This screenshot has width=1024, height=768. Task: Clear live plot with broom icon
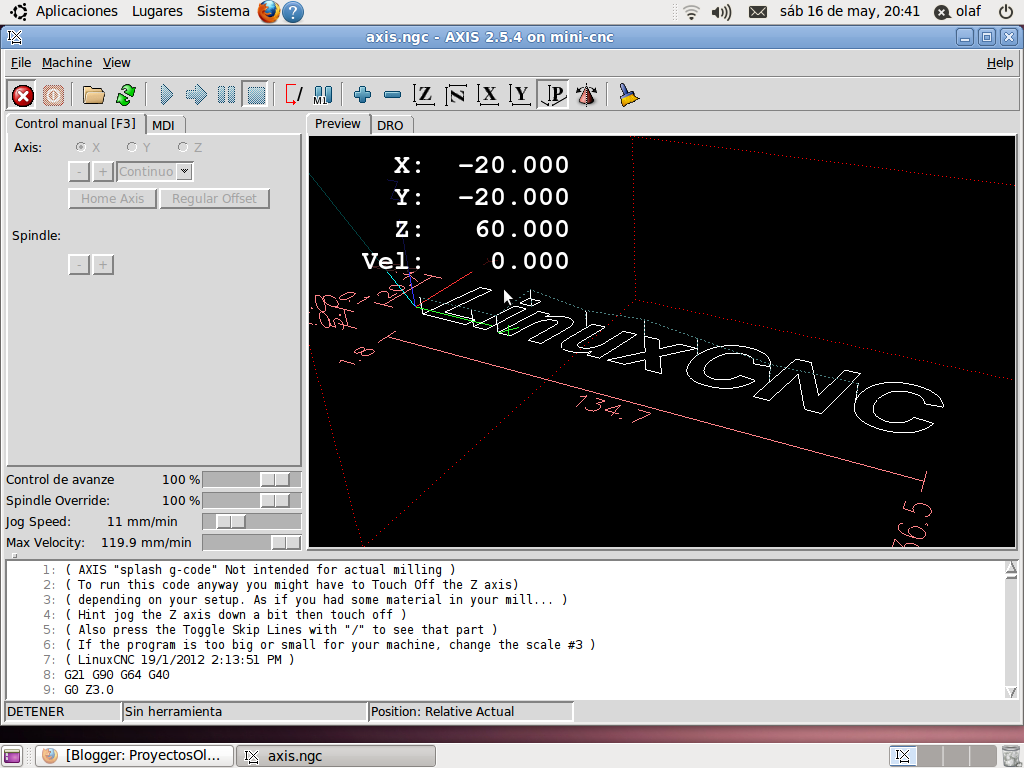tap(628, 95)
